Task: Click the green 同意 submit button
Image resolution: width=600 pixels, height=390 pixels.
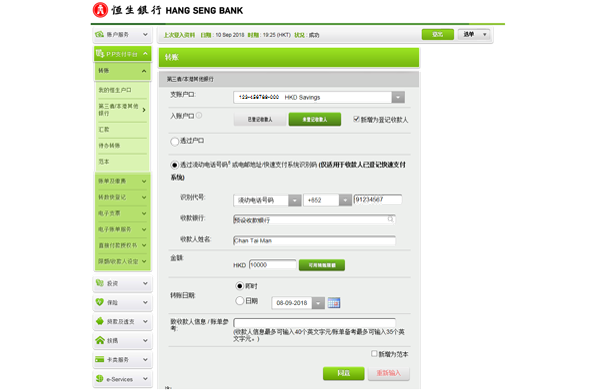Action: [x=344, y=373]
